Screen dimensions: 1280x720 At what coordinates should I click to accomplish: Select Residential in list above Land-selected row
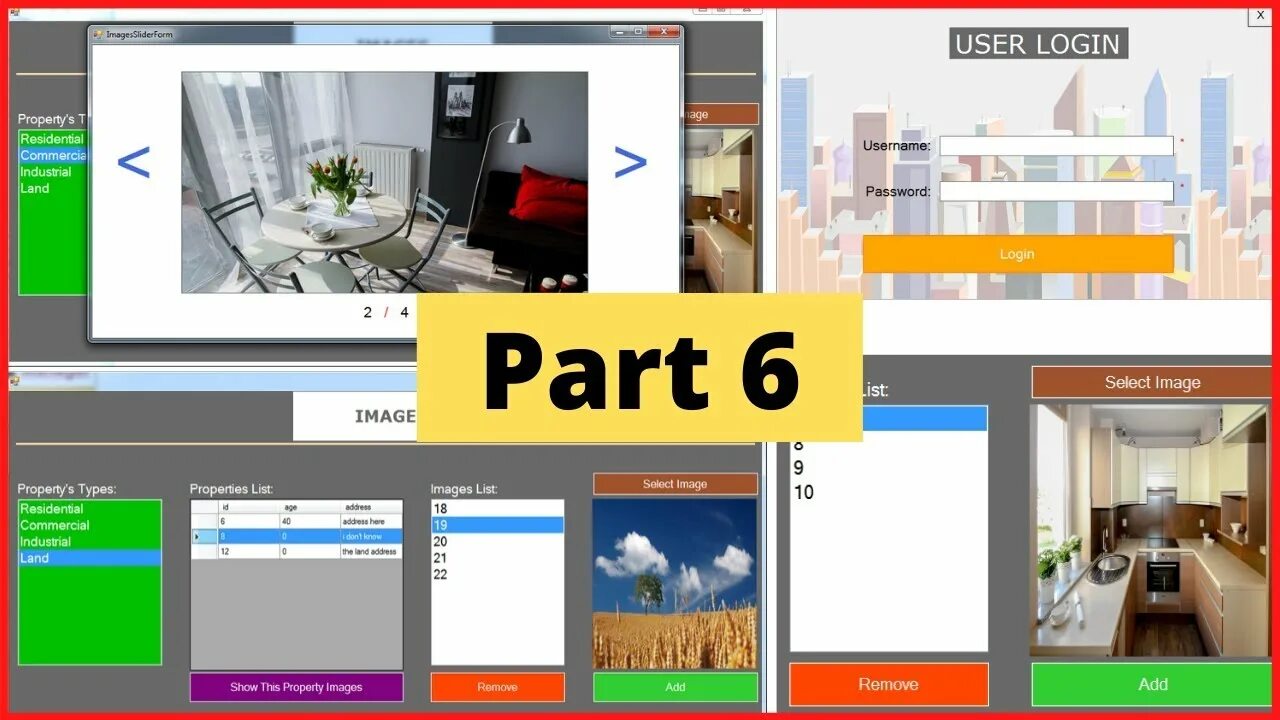pyautogui.click(x=89, y=509)
